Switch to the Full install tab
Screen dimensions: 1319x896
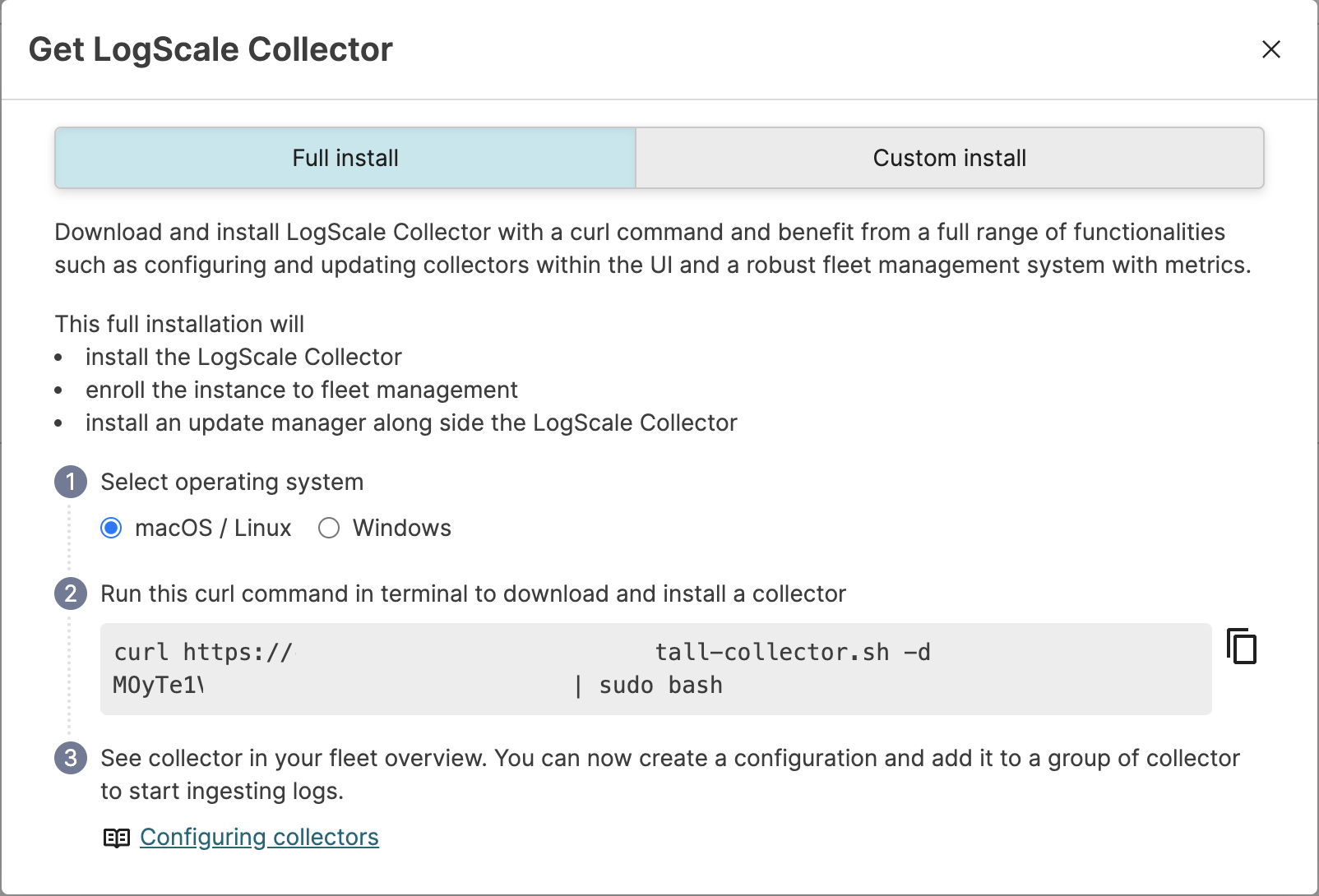[345, 158]
